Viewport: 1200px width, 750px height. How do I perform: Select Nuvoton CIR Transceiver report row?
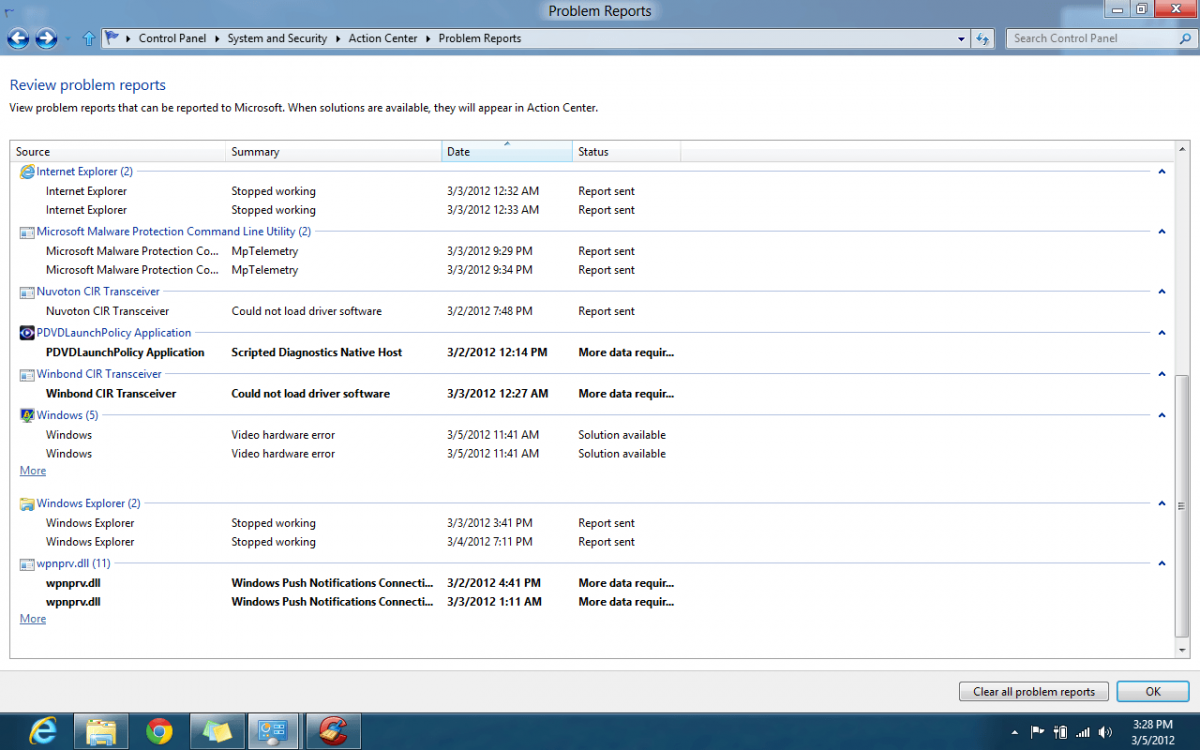point(590,311)
